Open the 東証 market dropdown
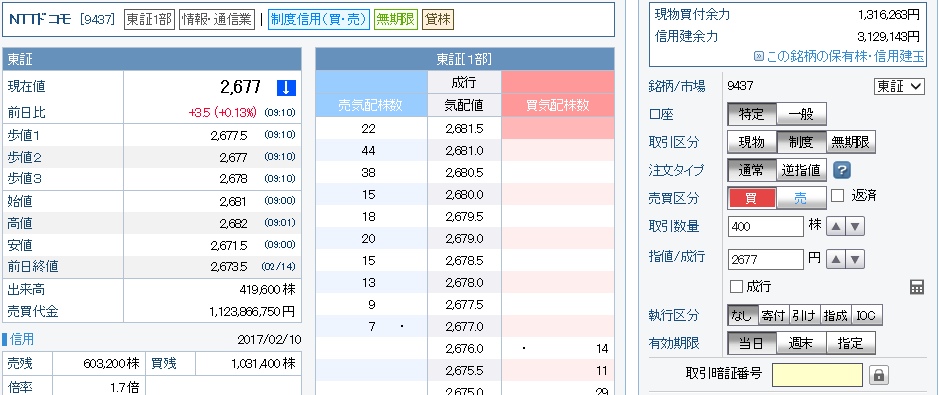Screen dimensions: 941x395 coord(898,86)
